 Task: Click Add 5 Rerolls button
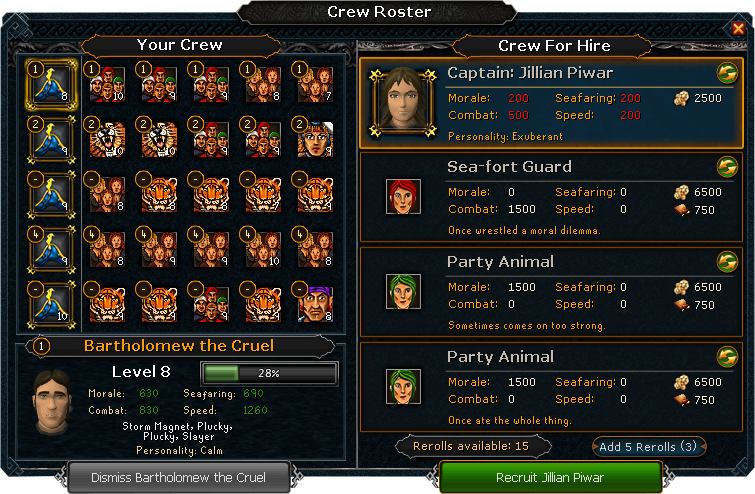coord(649,447)
